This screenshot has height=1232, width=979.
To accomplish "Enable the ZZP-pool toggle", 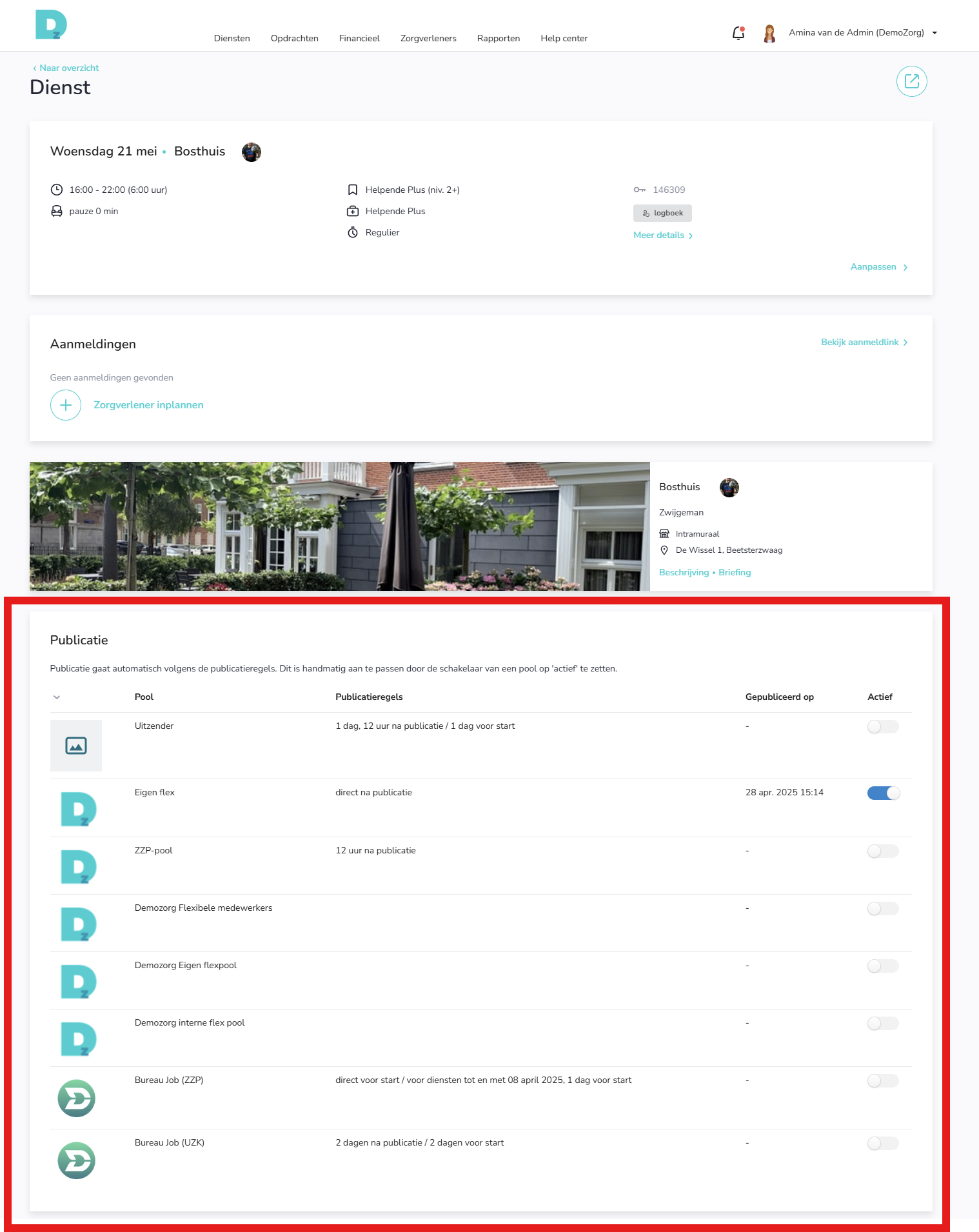I will coord(883,851).
